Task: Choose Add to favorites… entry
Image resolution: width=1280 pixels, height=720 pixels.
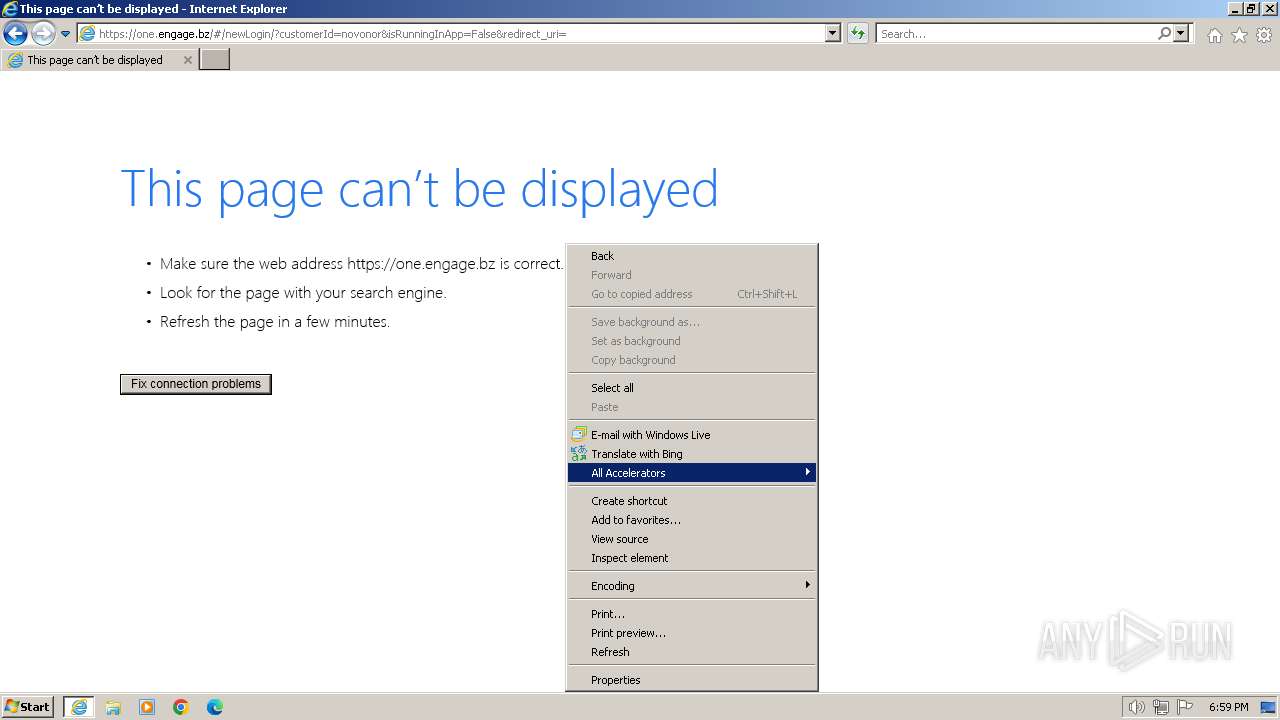Action: coord(692,520)
